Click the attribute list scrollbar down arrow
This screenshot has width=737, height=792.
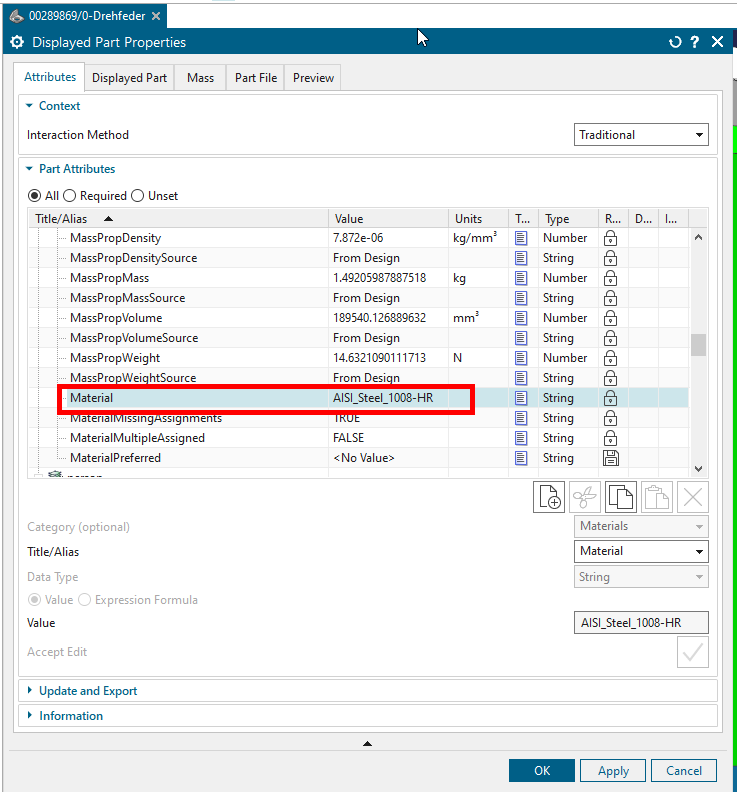(x=699, y=469)
